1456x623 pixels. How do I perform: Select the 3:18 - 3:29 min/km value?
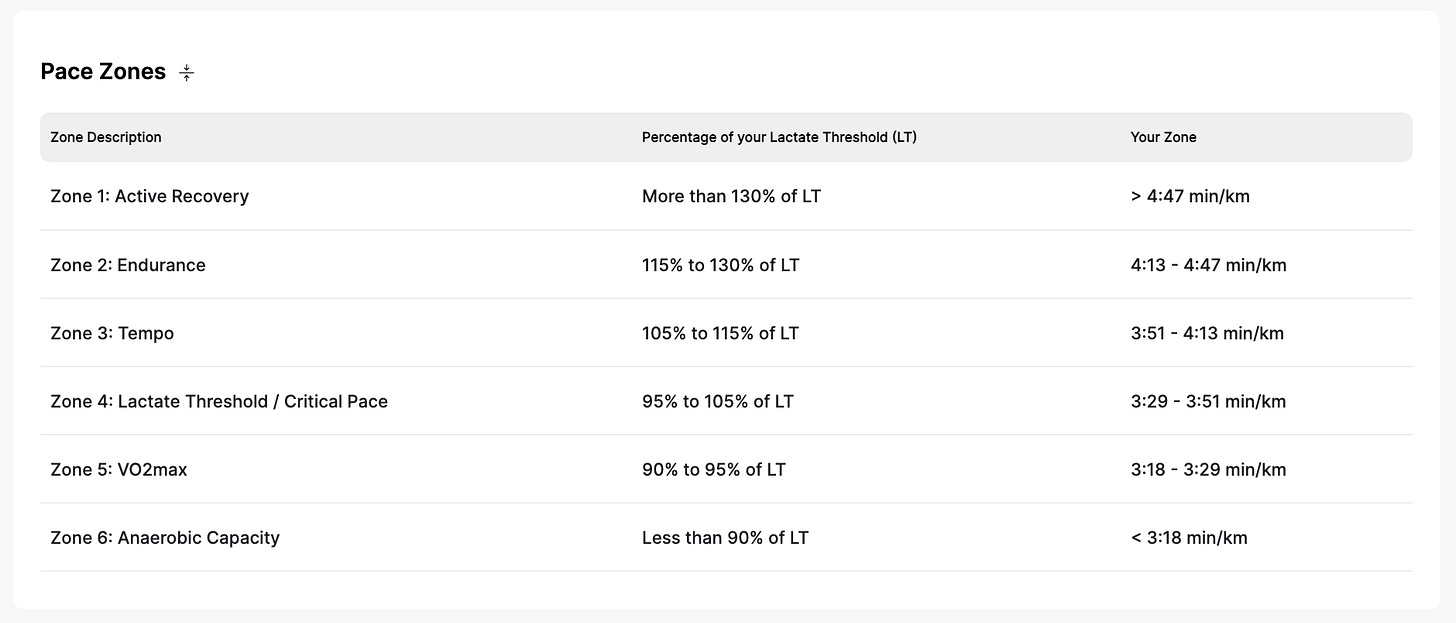(1206, 469)
